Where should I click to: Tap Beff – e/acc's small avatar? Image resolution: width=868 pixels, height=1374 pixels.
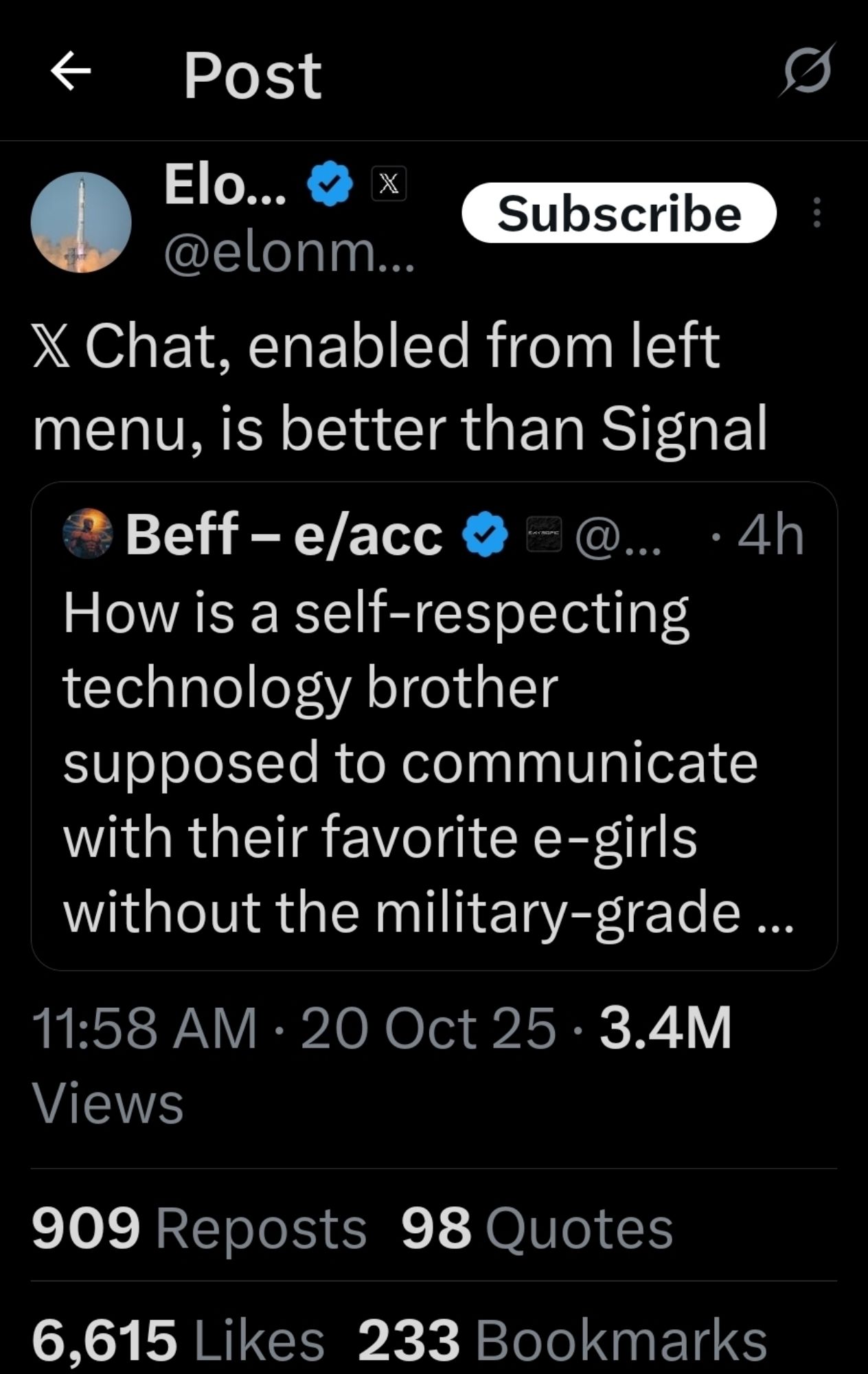88,533
